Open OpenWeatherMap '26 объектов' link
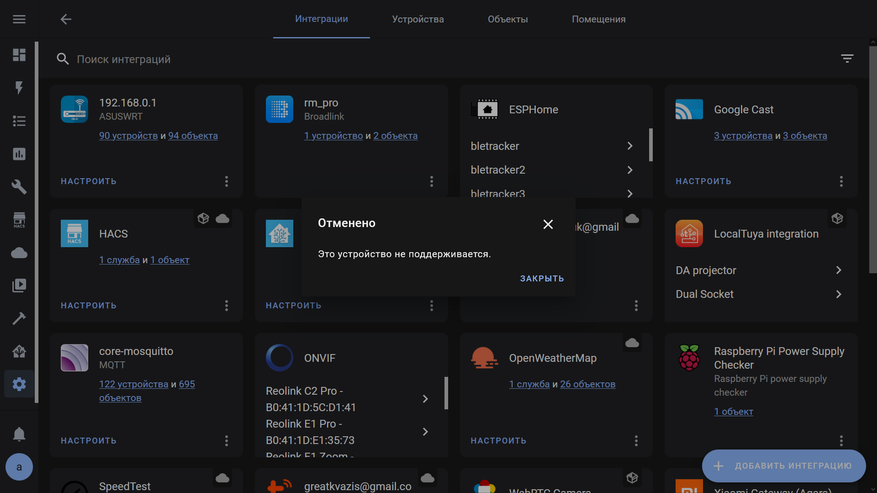Image resolution: width=877 pixels, height=493 pixels. point(587,384)
